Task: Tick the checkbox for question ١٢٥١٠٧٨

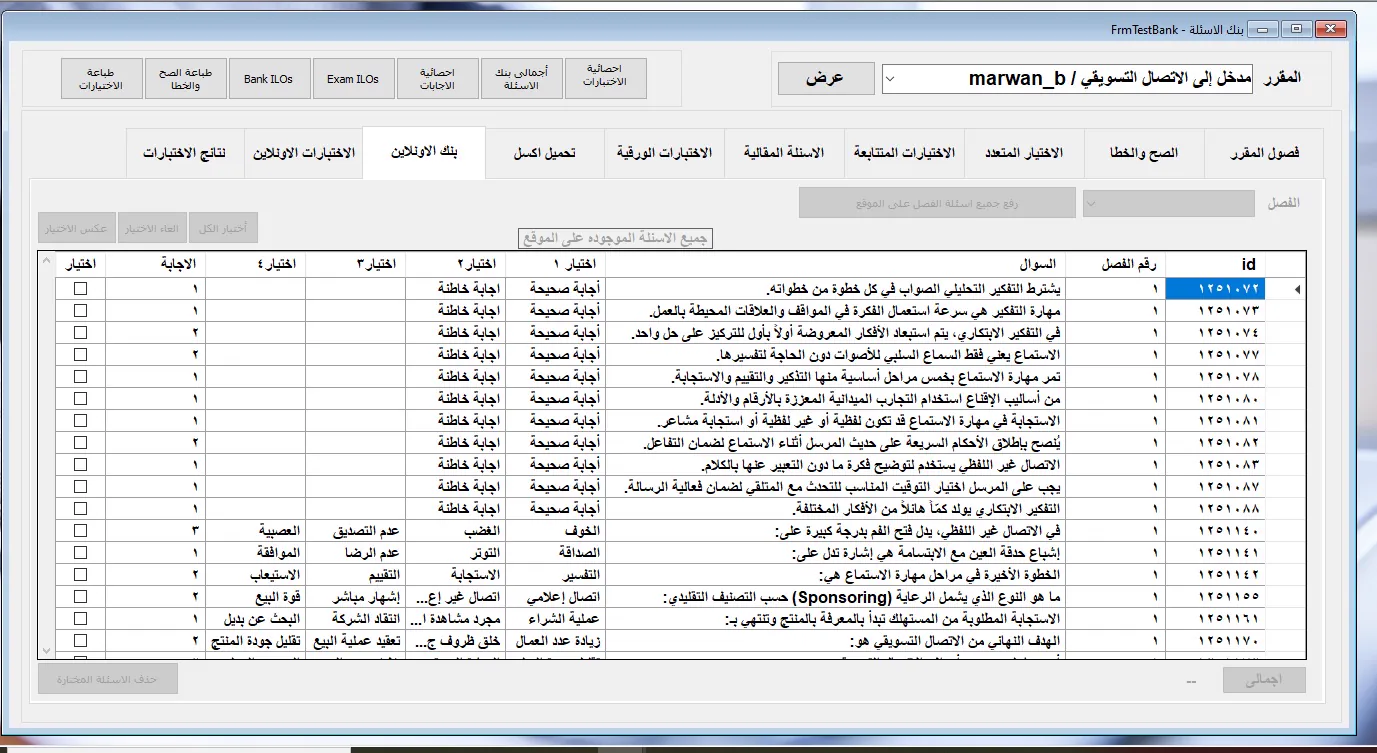Action: [x=81, y=376]
